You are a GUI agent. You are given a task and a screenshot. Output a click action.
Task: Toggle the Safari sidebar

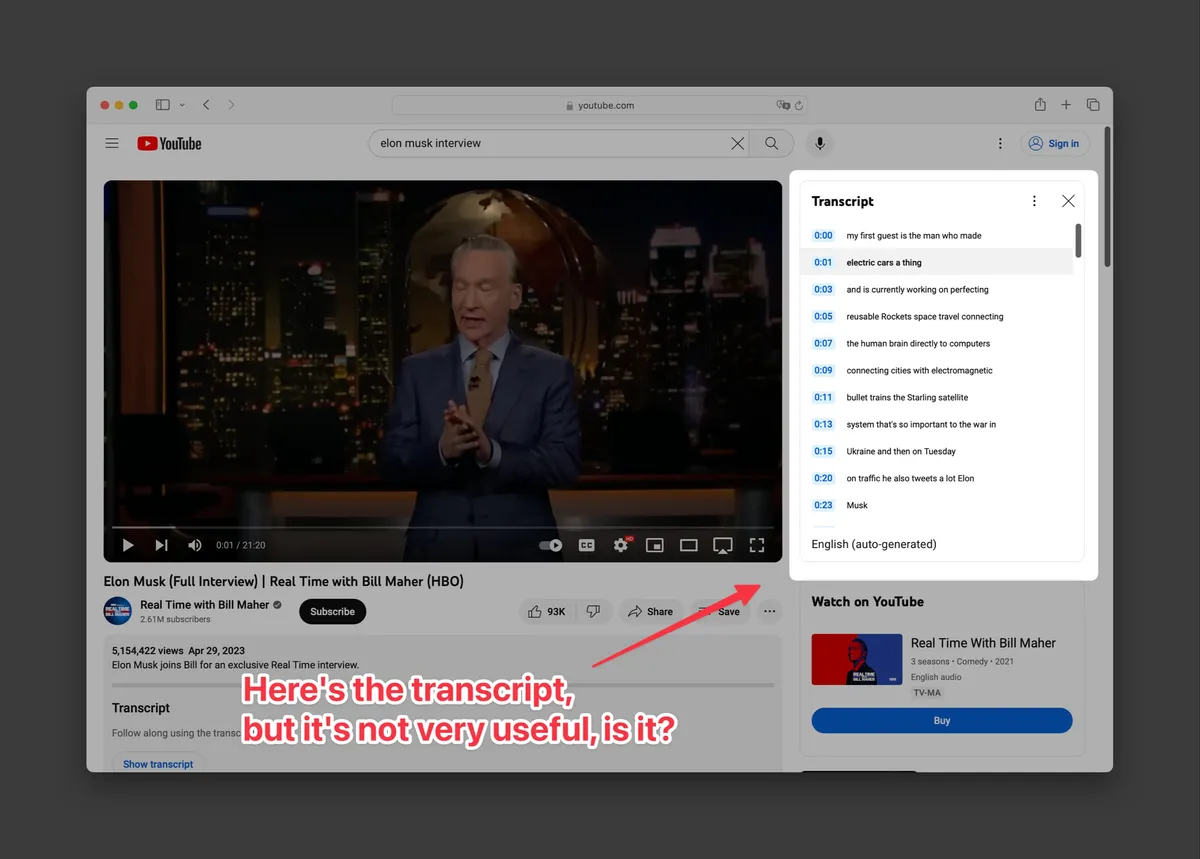(x=163, y=105)
